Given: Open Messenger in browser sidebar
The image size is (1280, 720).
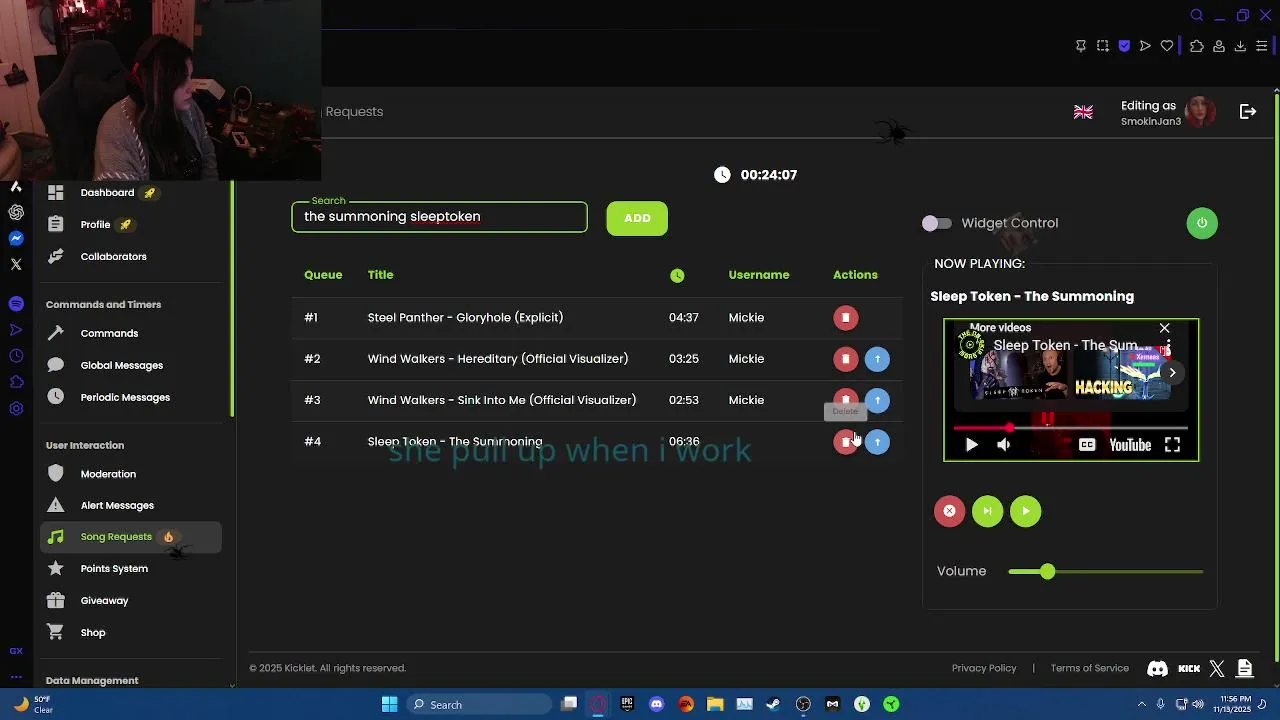Looking at the screenshot, I should pos(16,238).
